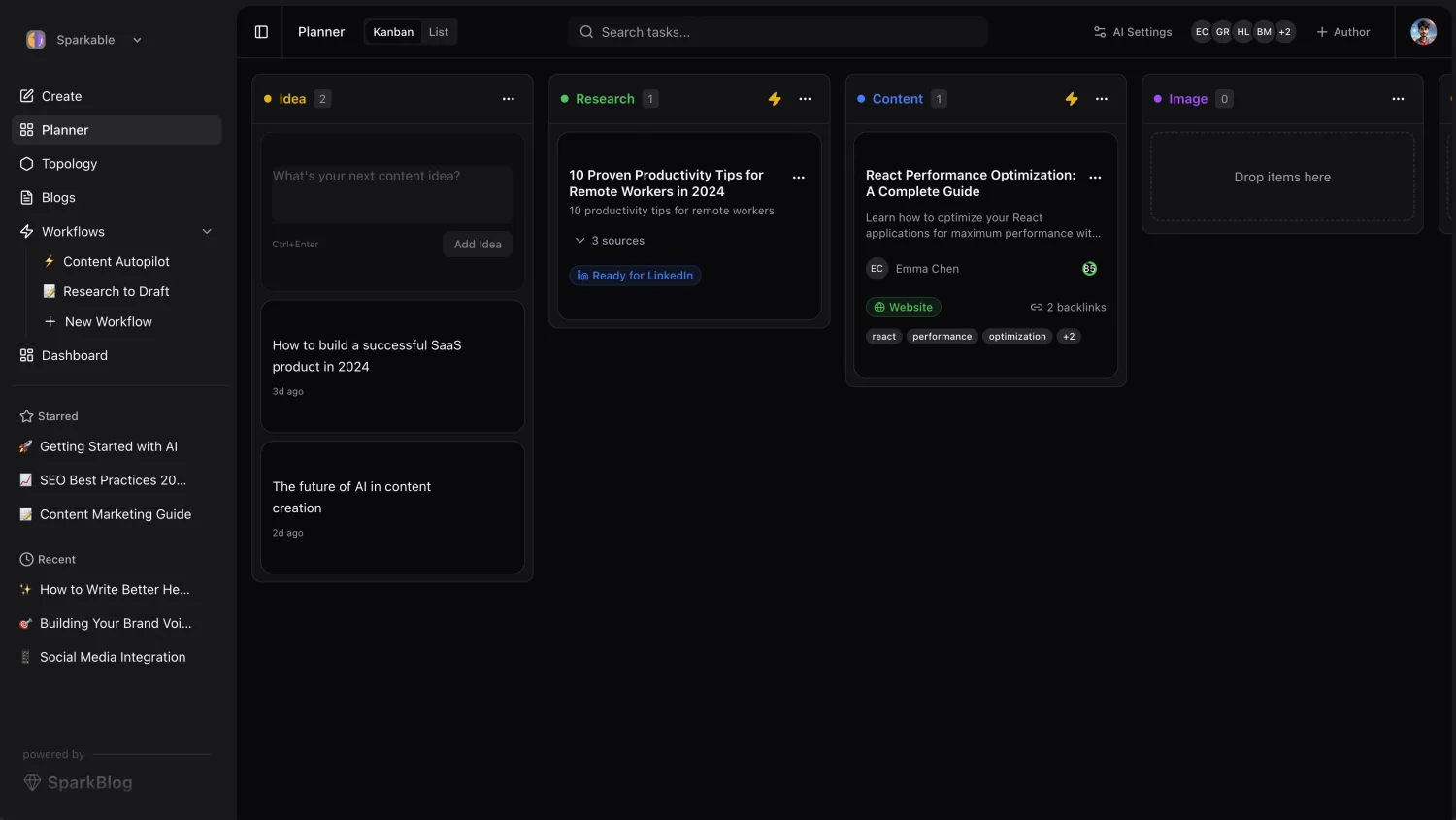Open the SaaS product idea card
Image resolution: width=1456 pixels, height=820 pixels.
[392, 366]
